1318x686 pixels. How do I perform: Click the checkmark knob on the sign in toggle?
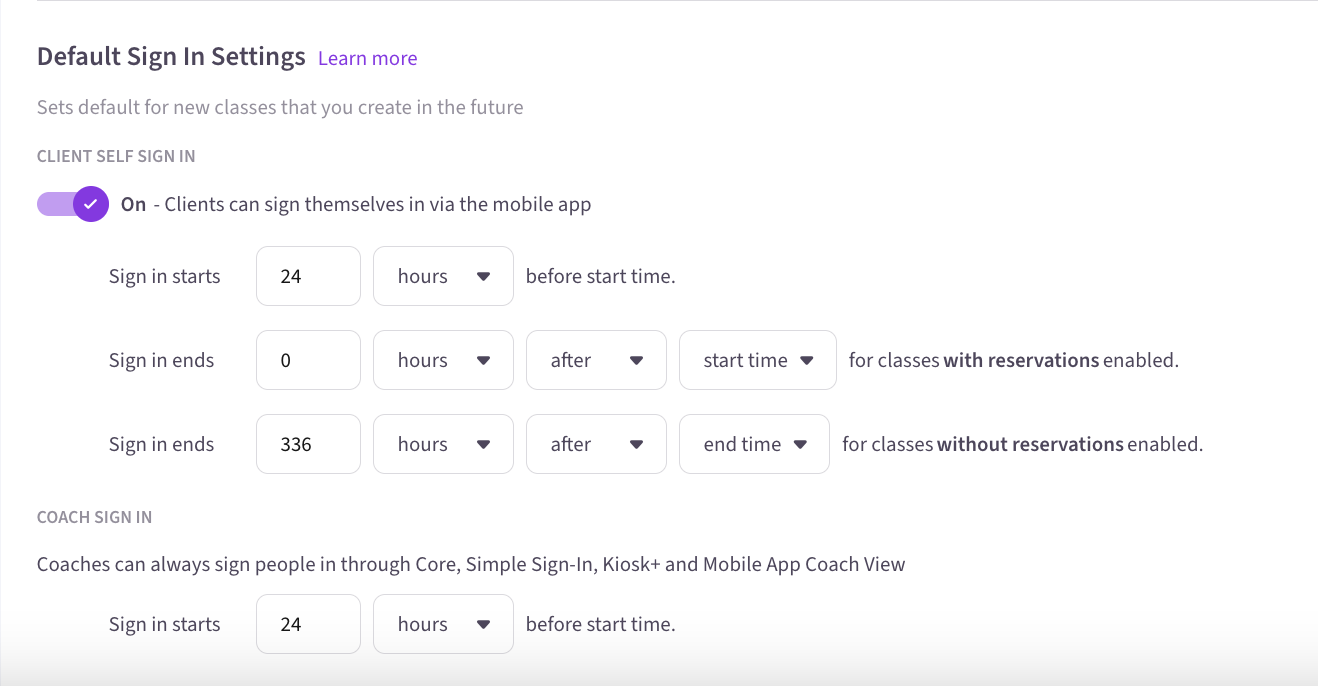pyautogui.click(x=91, y=204)
